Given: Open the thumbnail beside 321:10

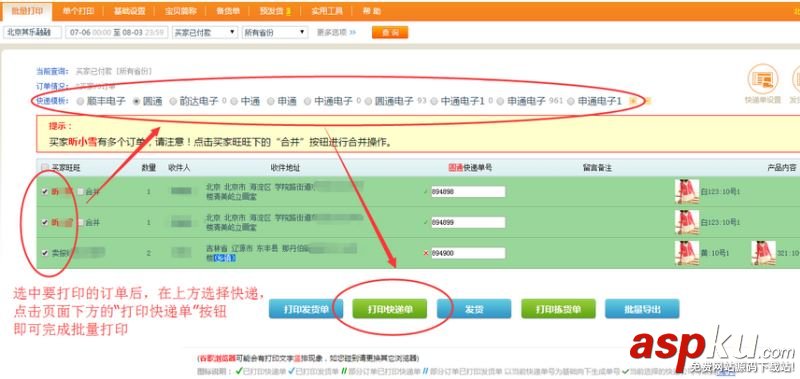Looking at the screenshot, I should (763, 253).
